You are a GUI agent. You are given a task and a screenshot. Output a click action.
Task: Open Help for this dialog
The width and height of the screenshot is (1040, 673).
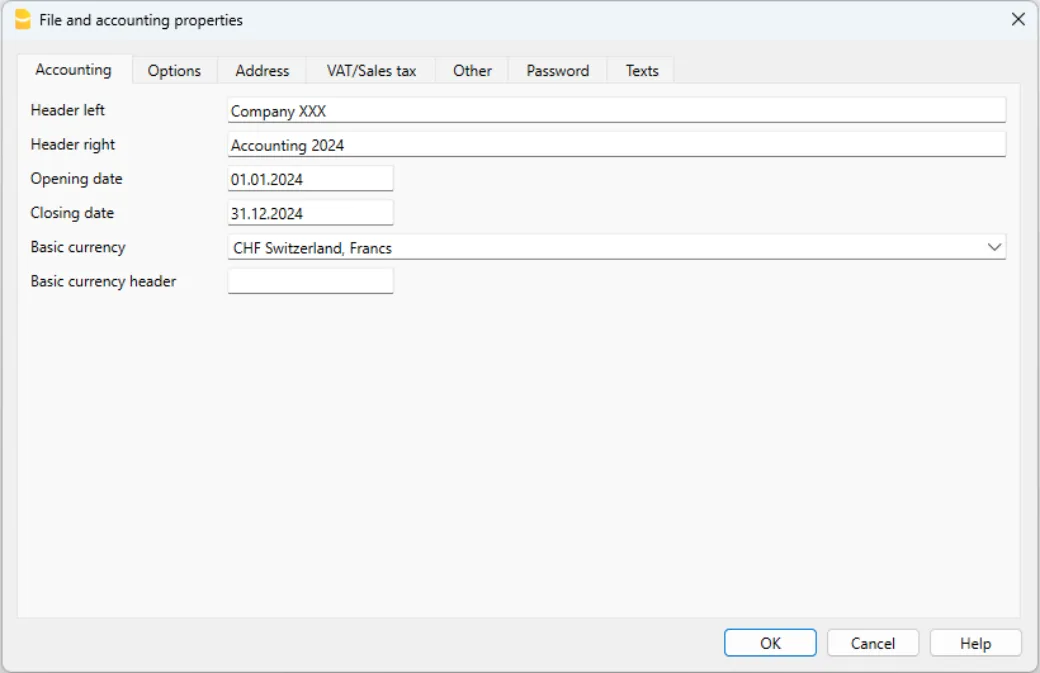[975, 643]
